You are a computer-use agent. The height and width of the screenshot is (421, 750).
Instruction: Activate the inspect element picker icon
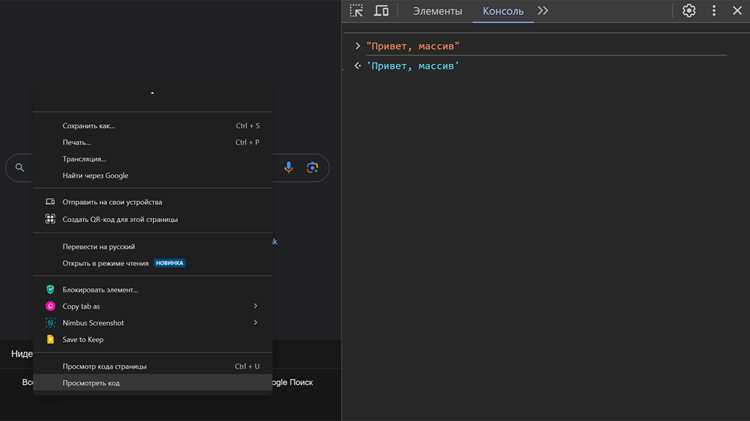356,11
